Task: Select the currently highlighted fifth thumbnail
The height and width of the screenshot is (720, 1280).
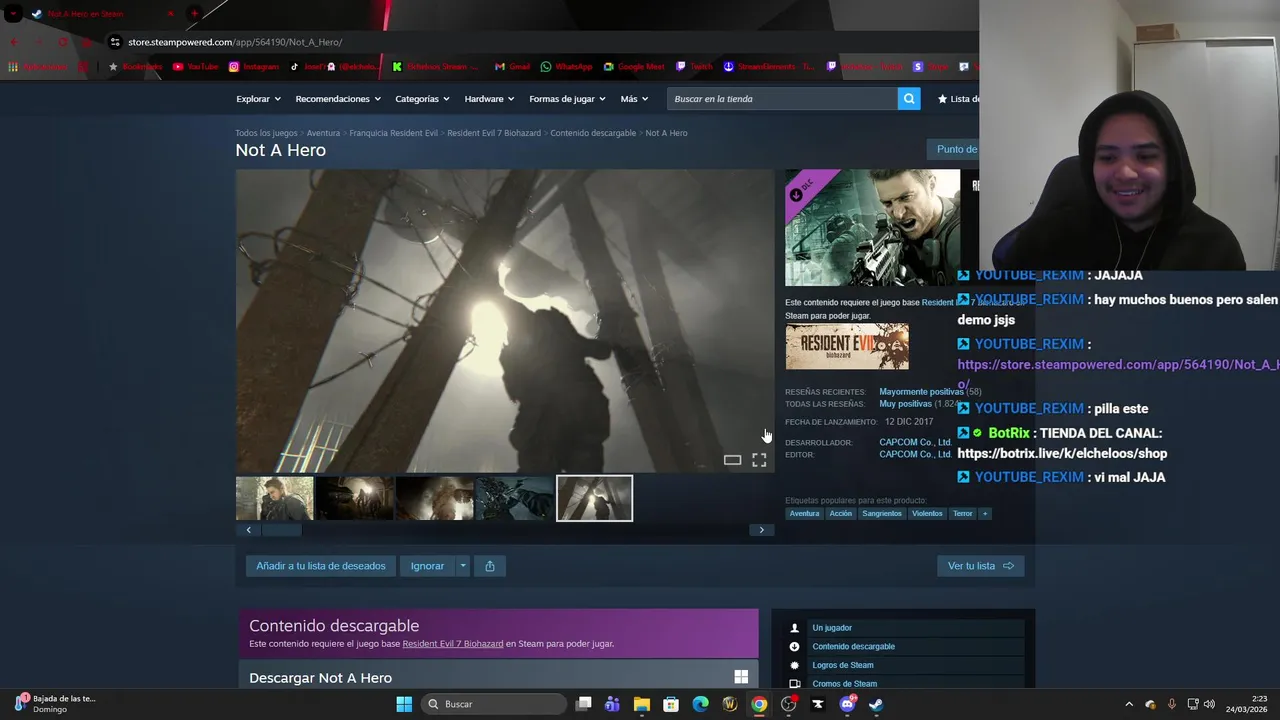Action: click(595, 498)
